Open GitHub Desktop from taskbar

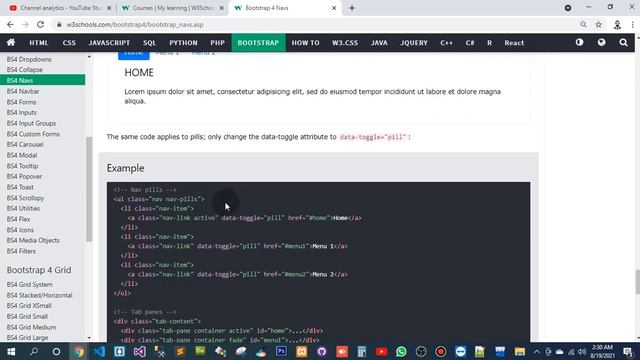(x=322, y=351)
